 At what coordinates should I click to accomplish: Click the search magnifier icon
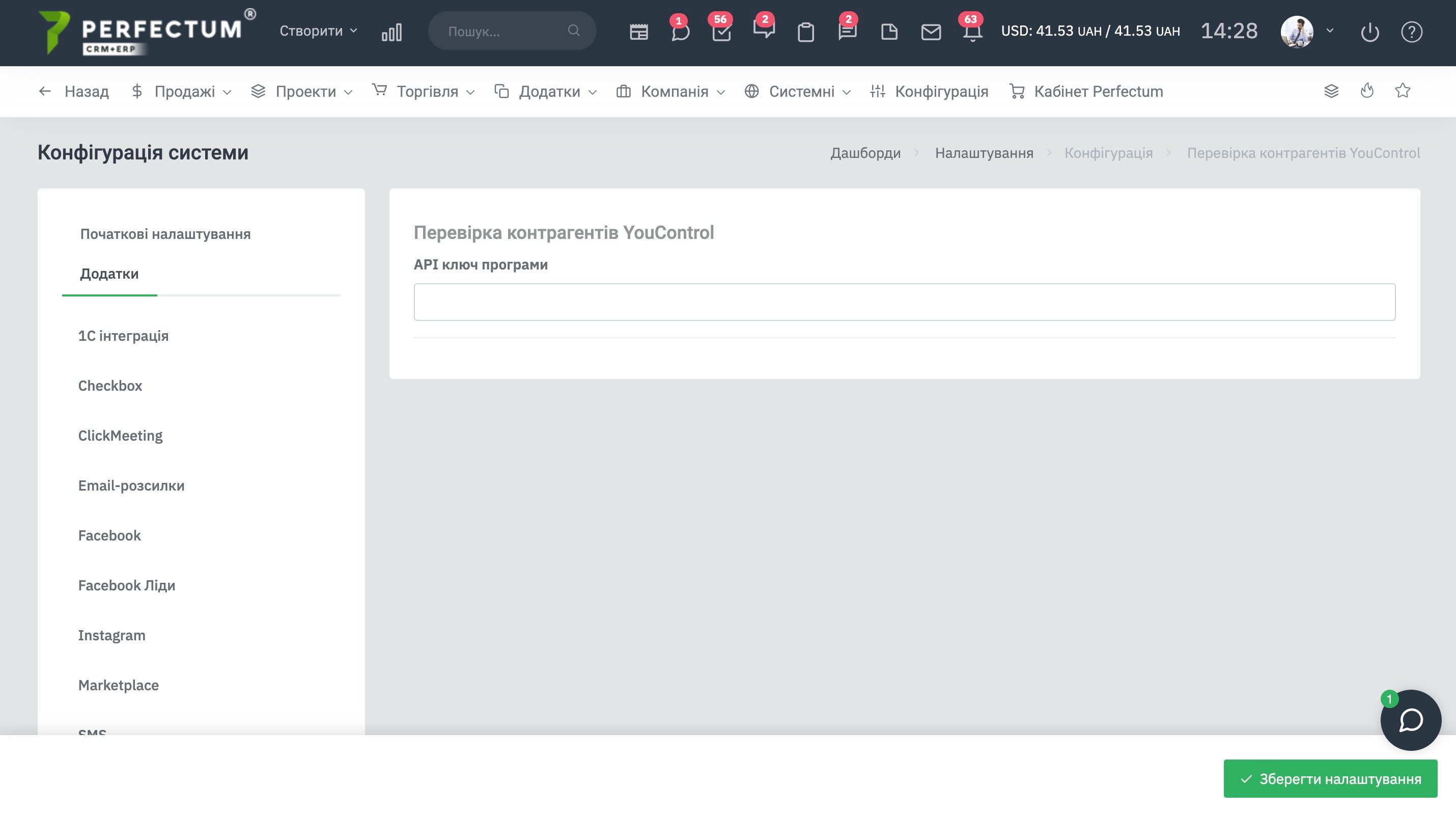(x=574, y=31)
